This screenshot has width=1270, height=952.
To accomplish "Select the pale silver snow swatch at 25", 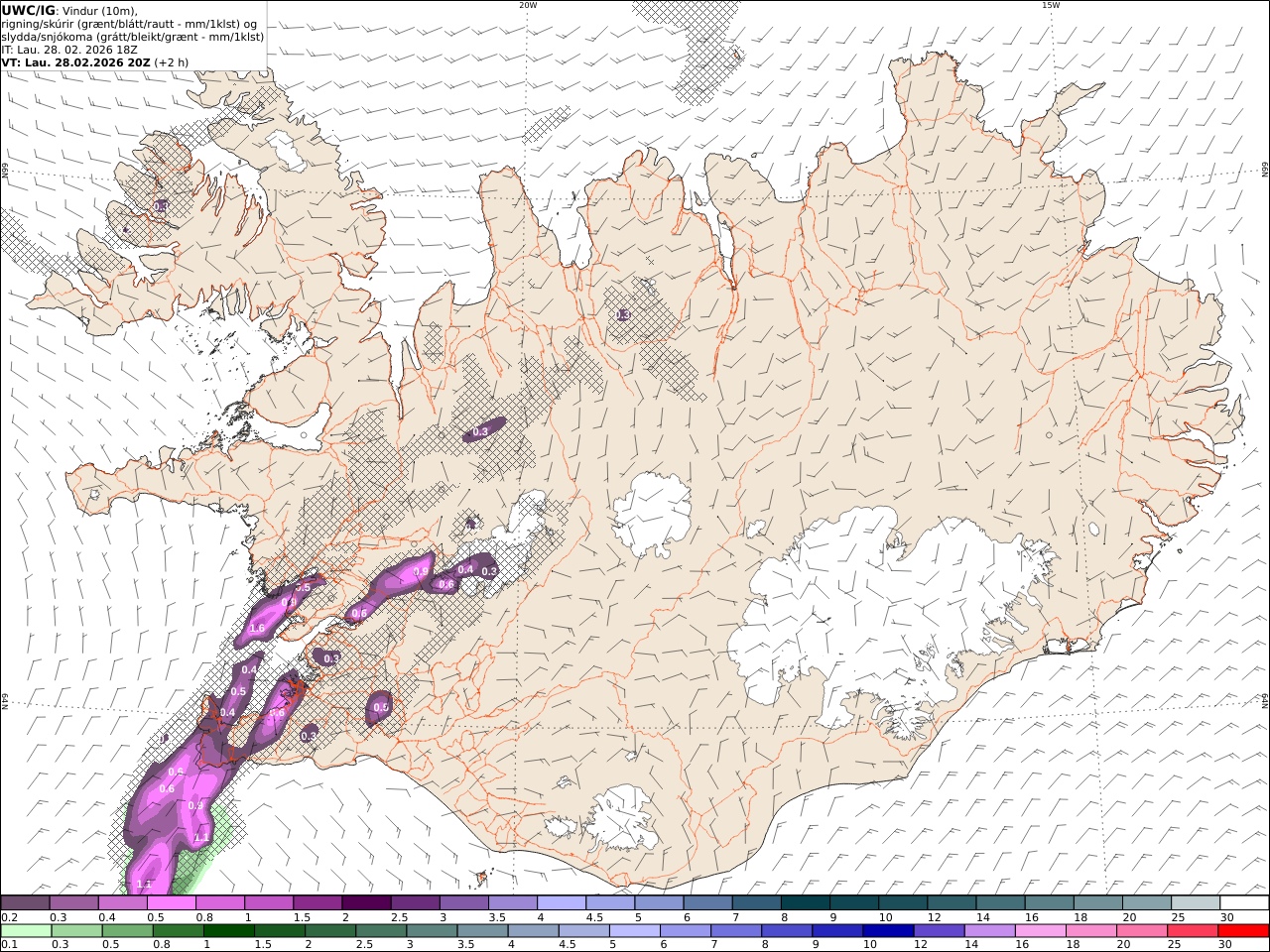I will click(1196, 902).
